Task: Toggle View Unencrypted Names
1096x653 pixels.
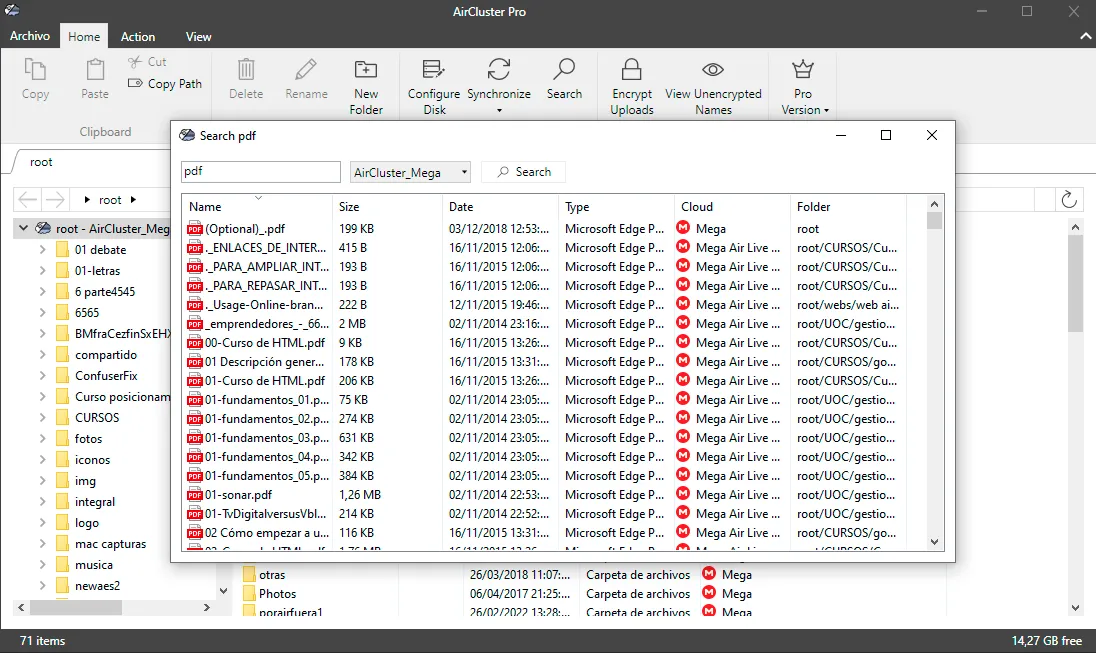Action: (713, 87)
